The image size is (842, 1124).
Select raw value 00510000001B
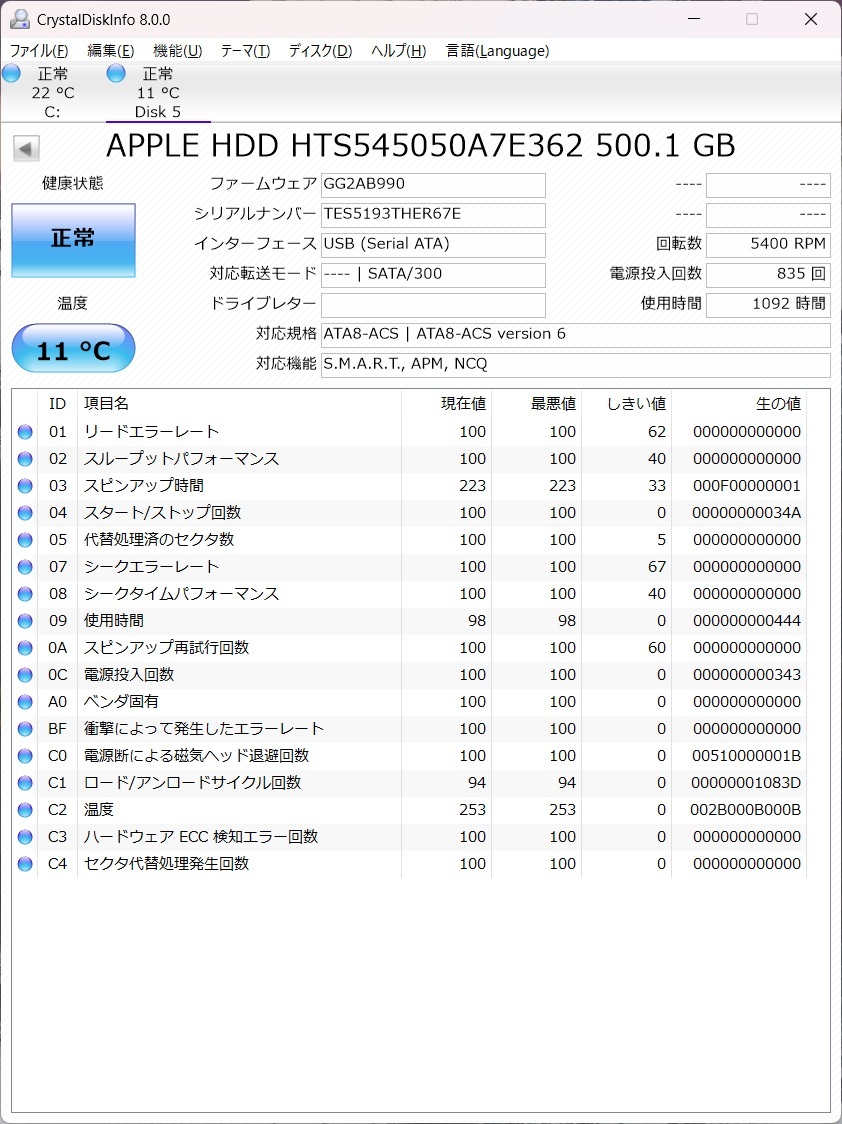tap(747, 756)
